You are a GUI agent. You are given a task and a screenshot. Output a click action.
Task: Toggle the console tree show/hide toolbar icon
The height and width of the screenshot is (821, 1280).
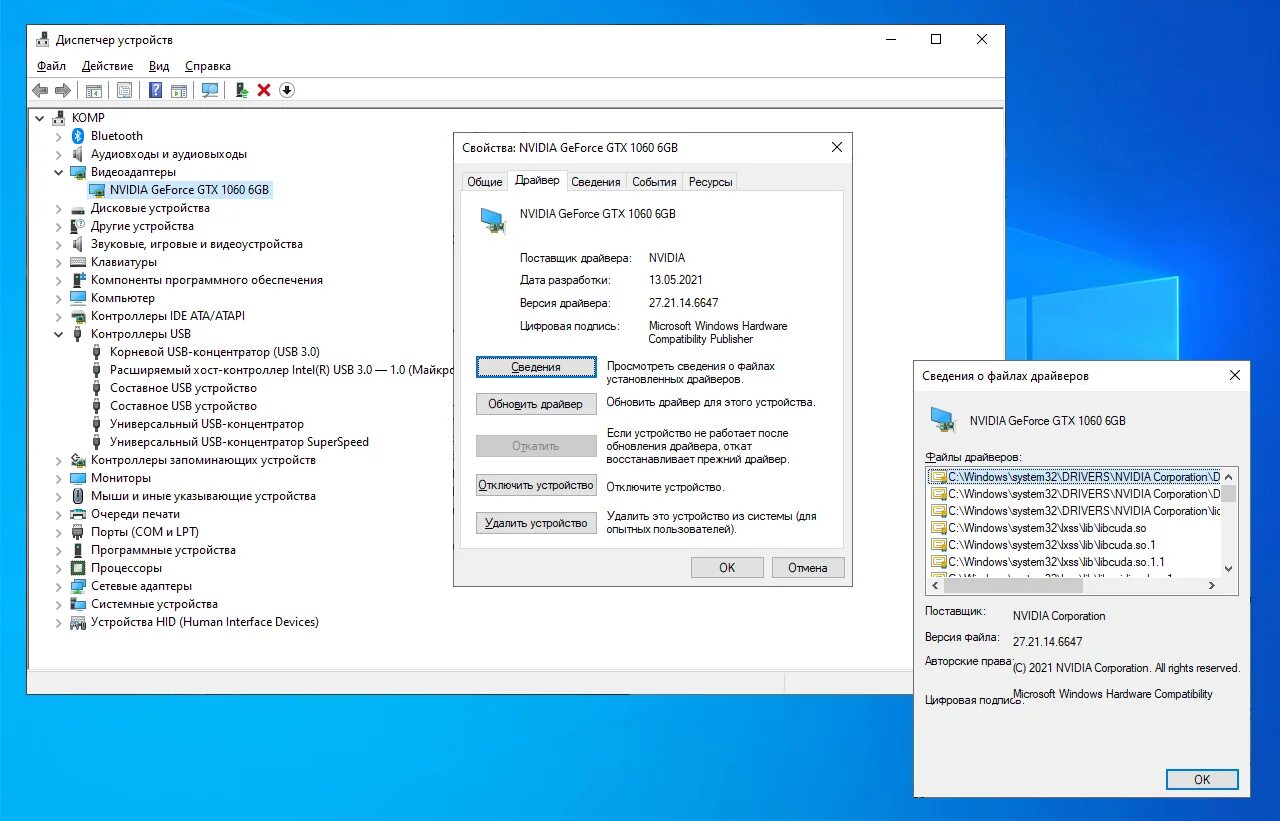(x=93, y=90)
